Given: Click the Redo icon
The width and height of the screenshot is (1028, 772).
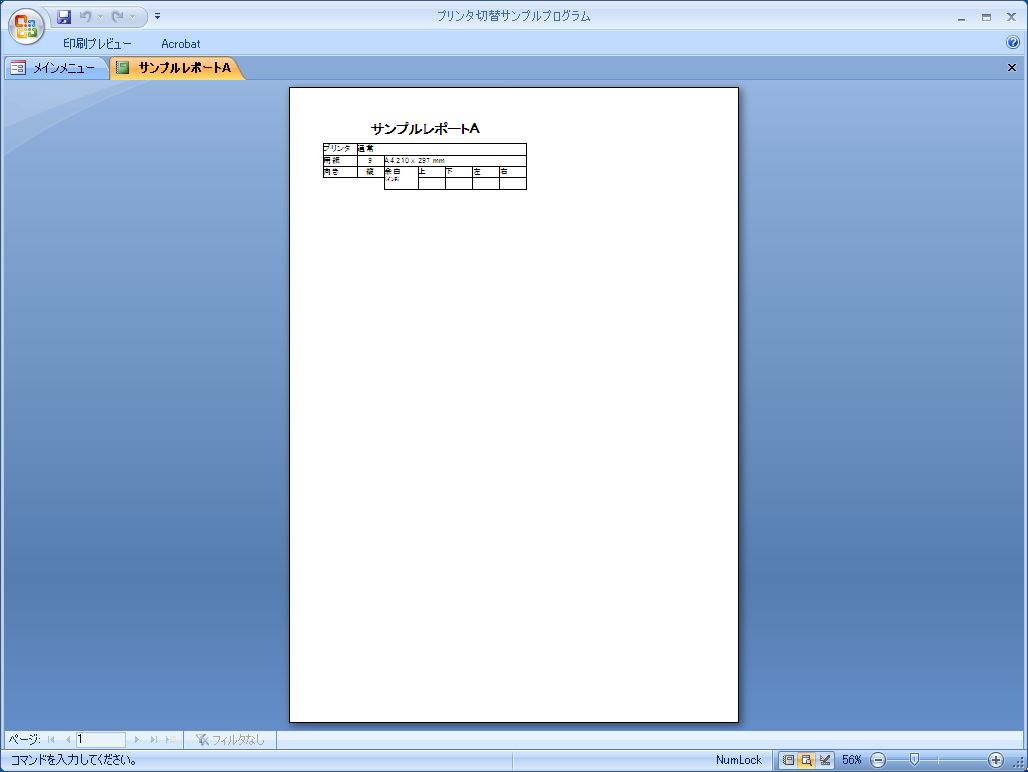Looking at the screenshot, I should 117,17.
